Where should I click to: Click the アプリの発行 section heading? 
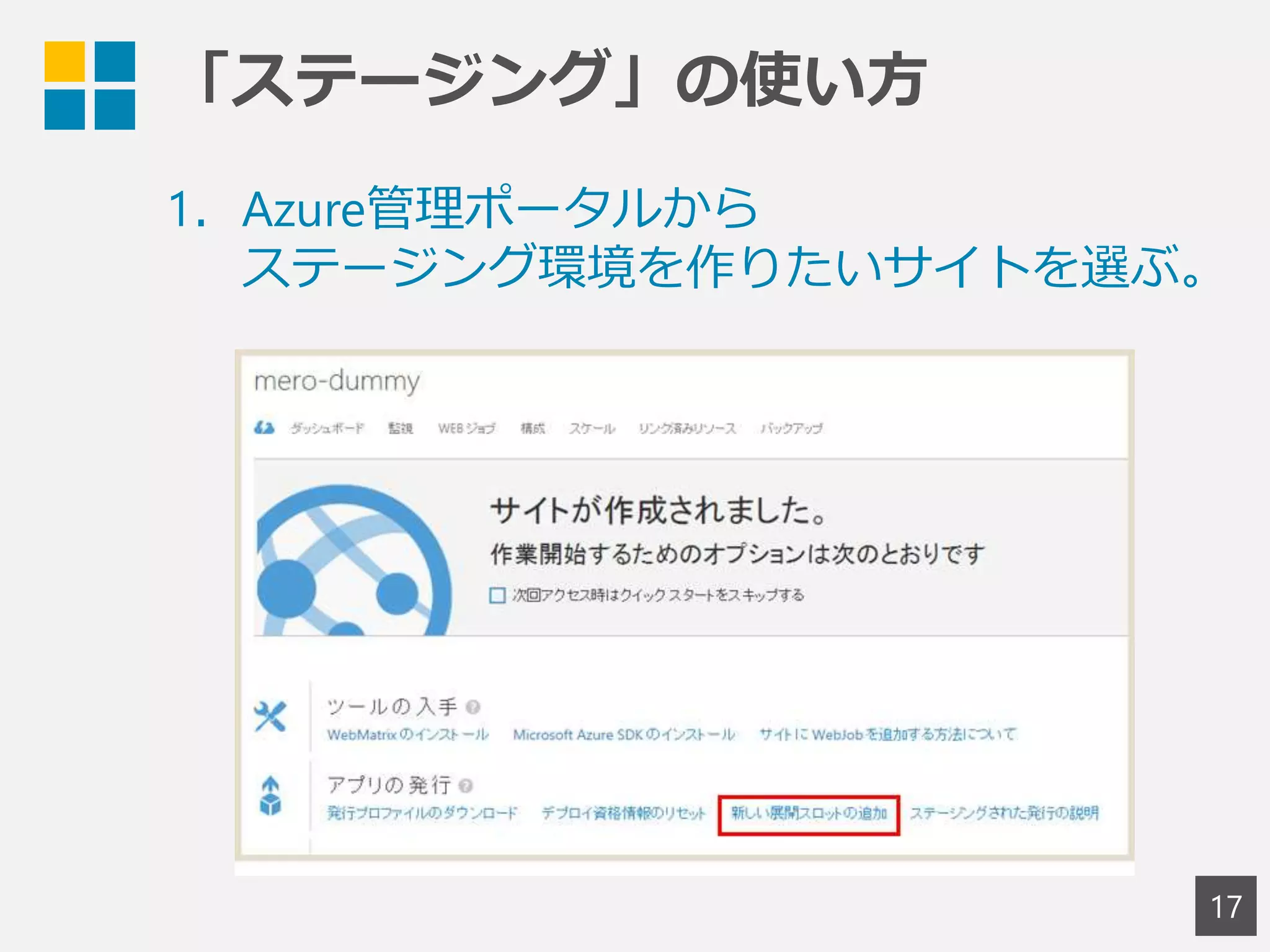(x=389, y=785)
